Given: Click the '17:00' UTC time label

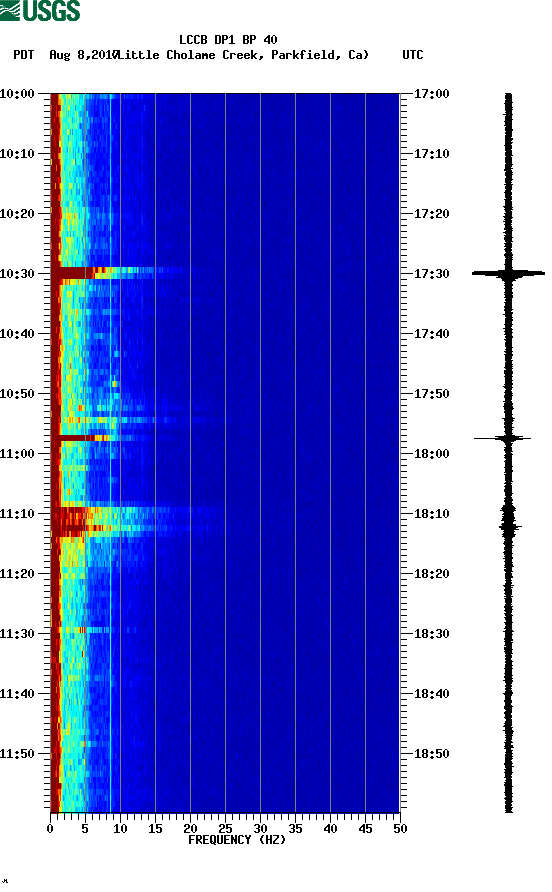Looking at the screenshot, I should (431, 94).
